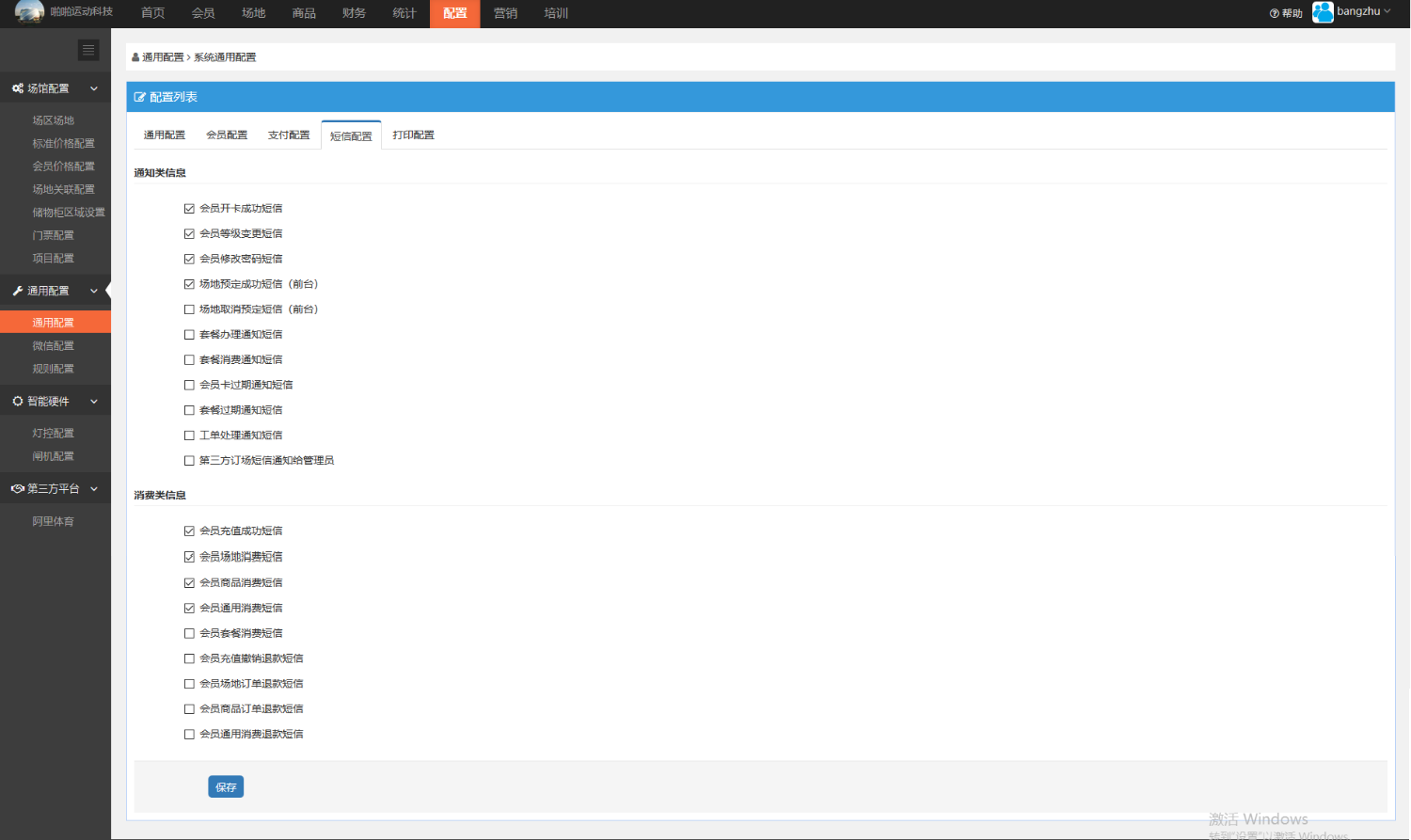1411x840 pixels.
Task: Click the gears icon beside 场馆配置
Action: coord(17,88)
